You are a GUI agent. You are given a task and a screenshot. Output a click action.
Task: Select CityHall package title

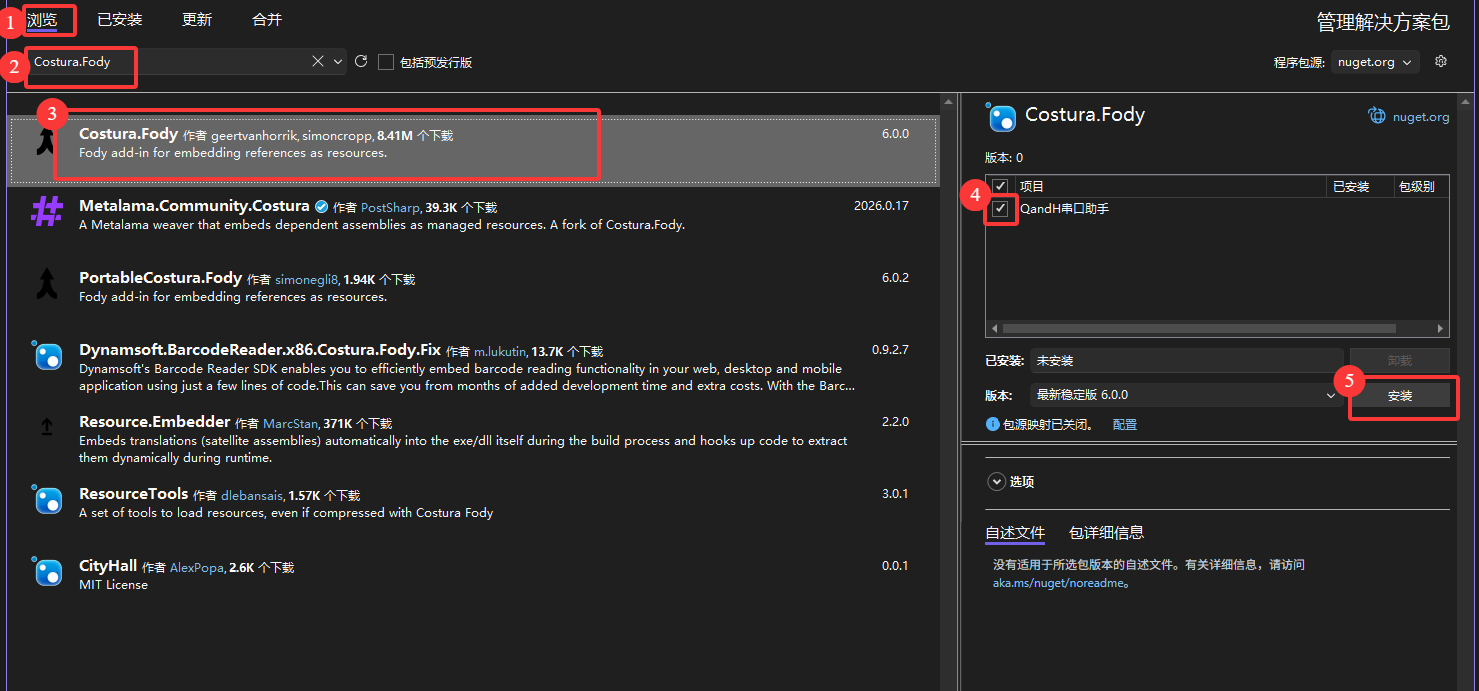click(x=108, y=566)
